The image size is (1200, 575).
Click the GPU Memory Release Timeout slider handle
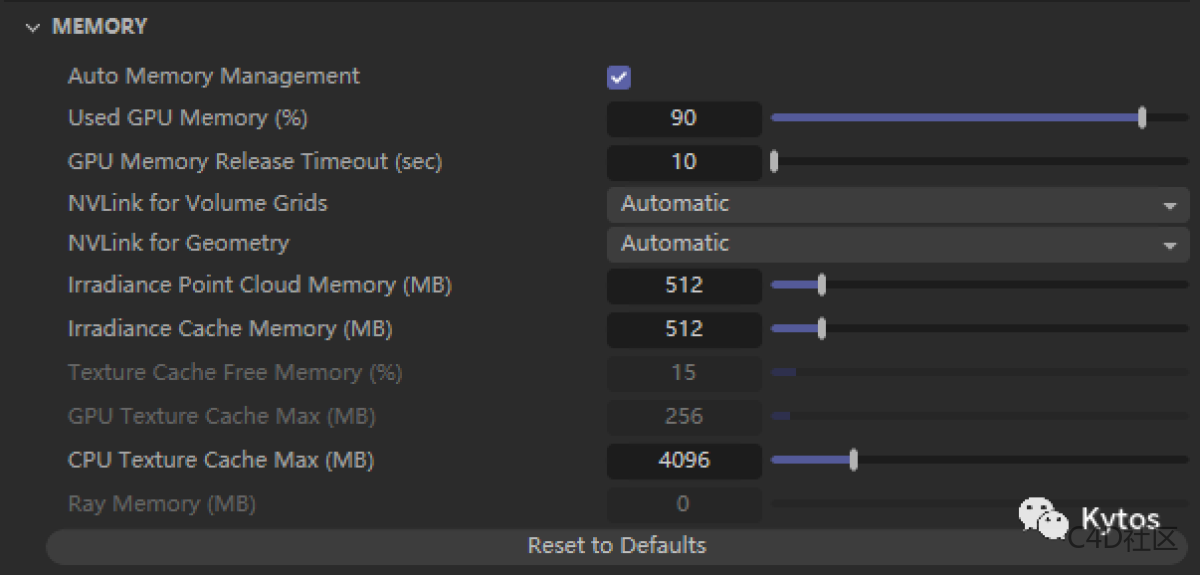click(774, 161)
